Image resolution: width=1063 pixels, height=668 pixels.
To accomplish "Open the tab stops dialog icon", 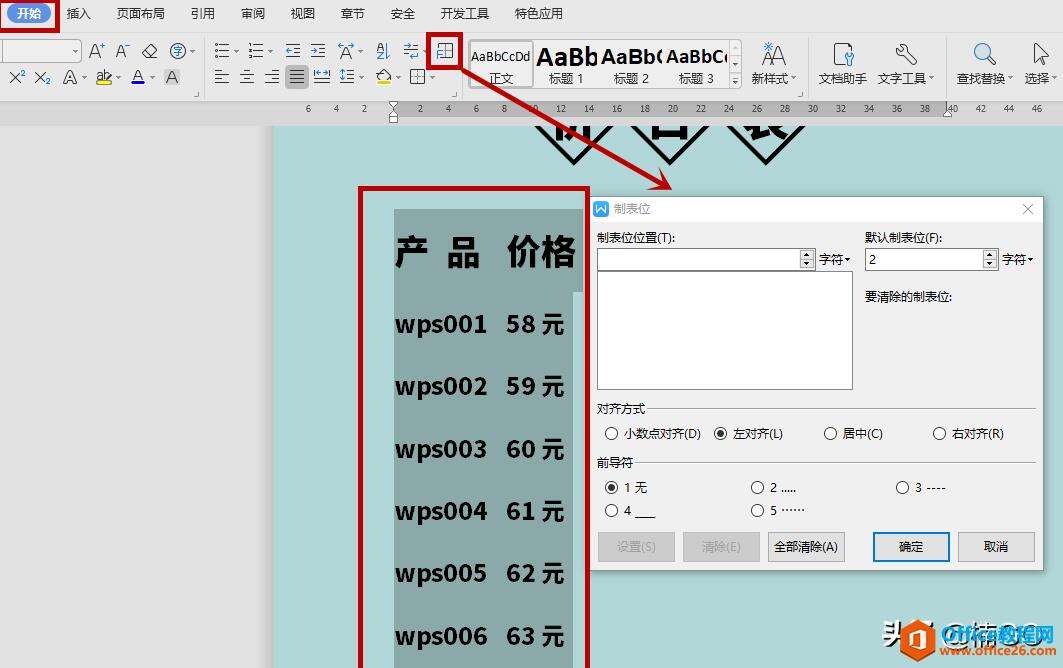I will (445, 51).
